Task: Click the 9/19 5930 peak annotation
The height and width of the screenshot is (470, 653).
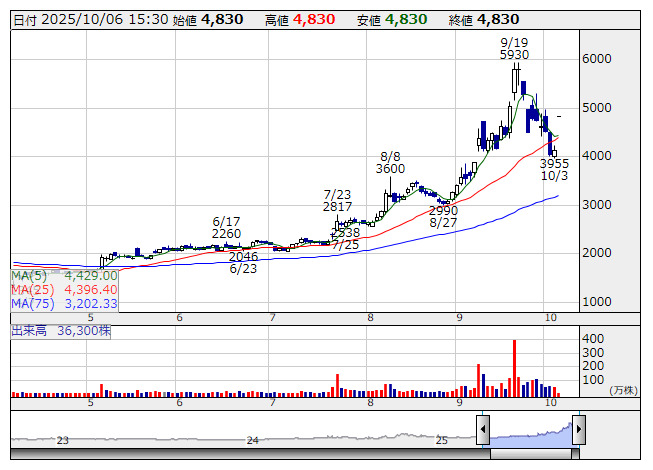Action: click(x=514, y=48)
